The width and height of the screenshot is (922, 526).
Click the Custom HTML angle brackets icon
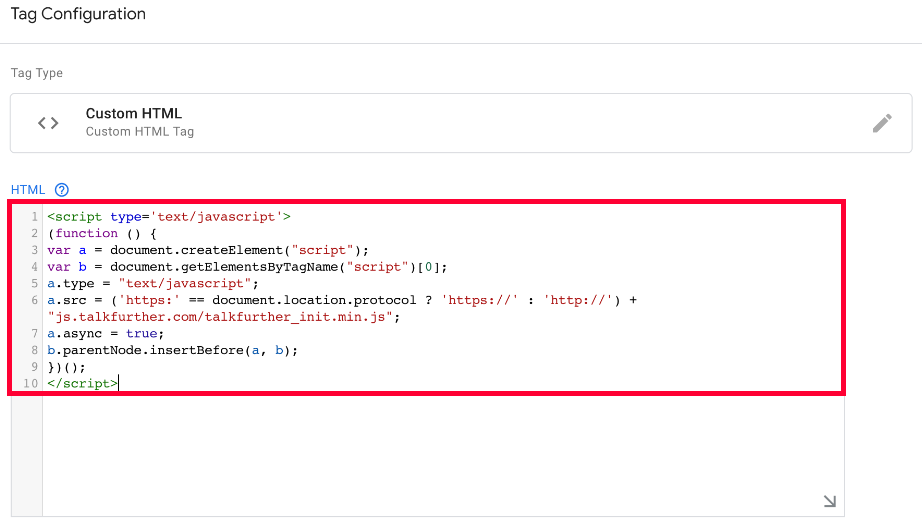(48, 123)
